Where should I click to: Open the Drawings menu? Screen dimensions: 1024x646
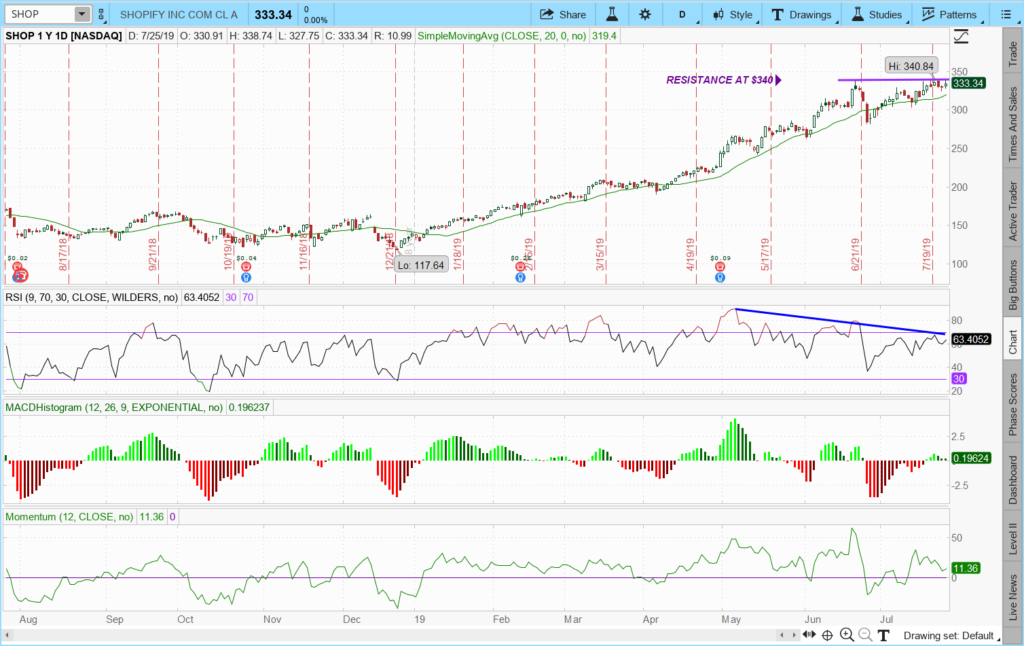pyautogui.click(x=801, y=15)
